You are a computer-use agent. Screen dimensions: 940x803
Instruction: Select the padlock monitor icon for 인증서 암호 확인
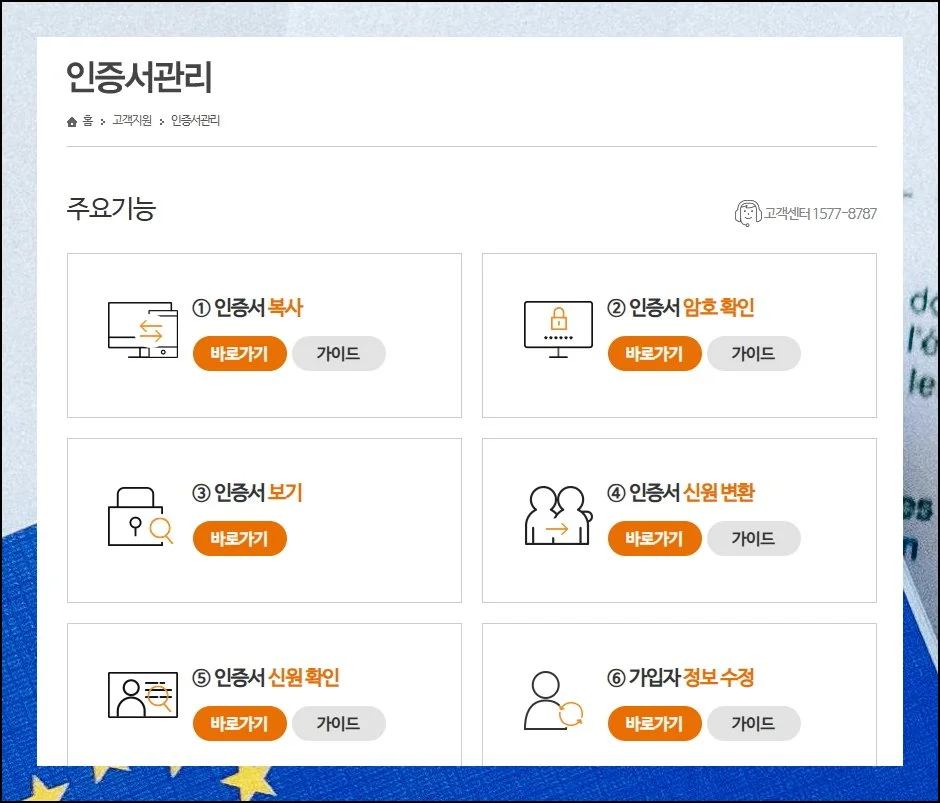click(556, 327)
